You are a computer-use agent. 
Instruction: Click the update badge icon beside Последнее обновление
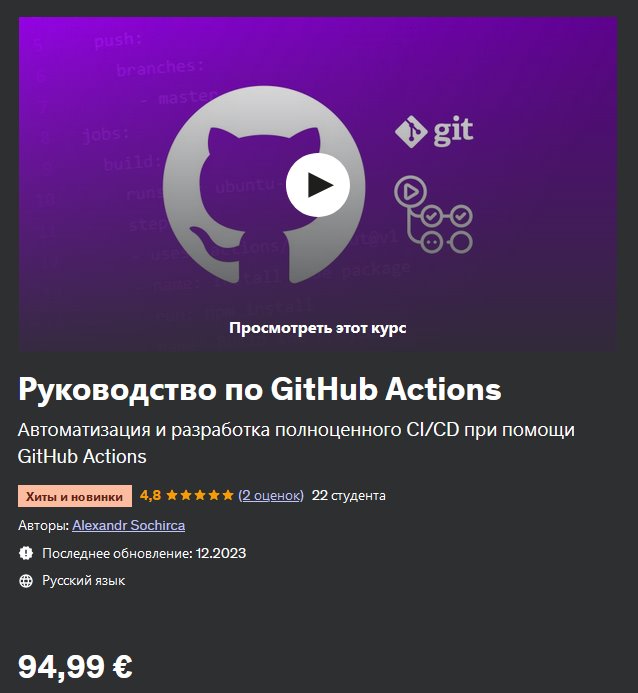pyautogui.click(x=26, y=553)
